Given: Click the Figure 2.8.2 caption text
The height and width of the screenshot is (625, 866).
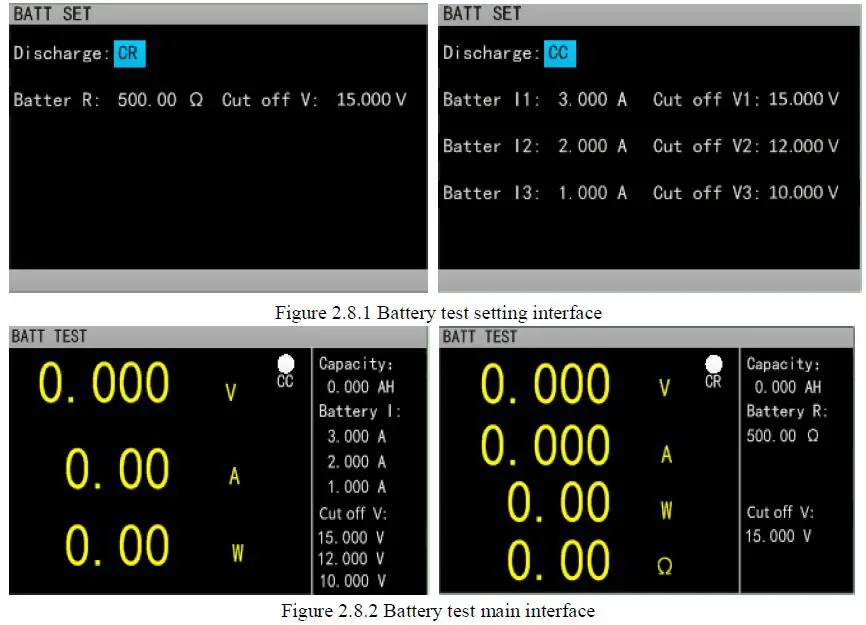Looking at the screenshot, I should [x=438, y=610].
